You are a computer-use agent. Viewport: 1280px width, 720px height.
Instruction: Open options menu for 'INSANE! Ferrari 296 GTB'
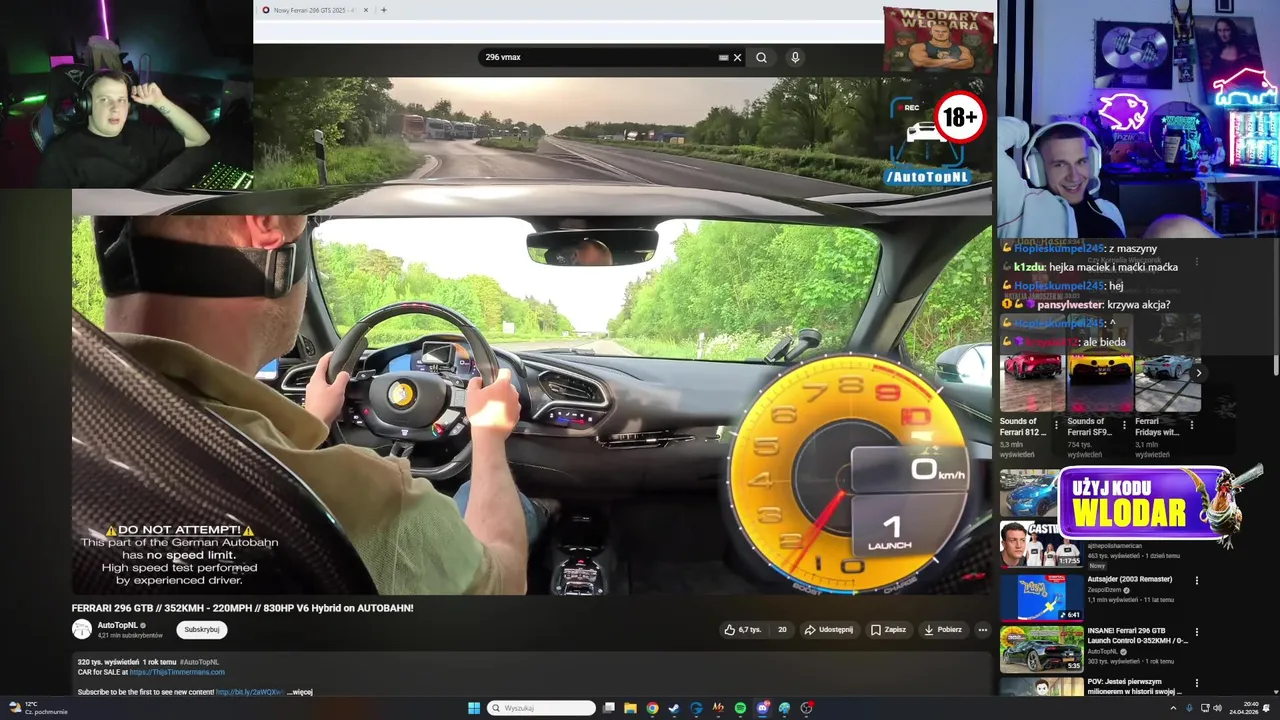click(x=1196, y=632)
